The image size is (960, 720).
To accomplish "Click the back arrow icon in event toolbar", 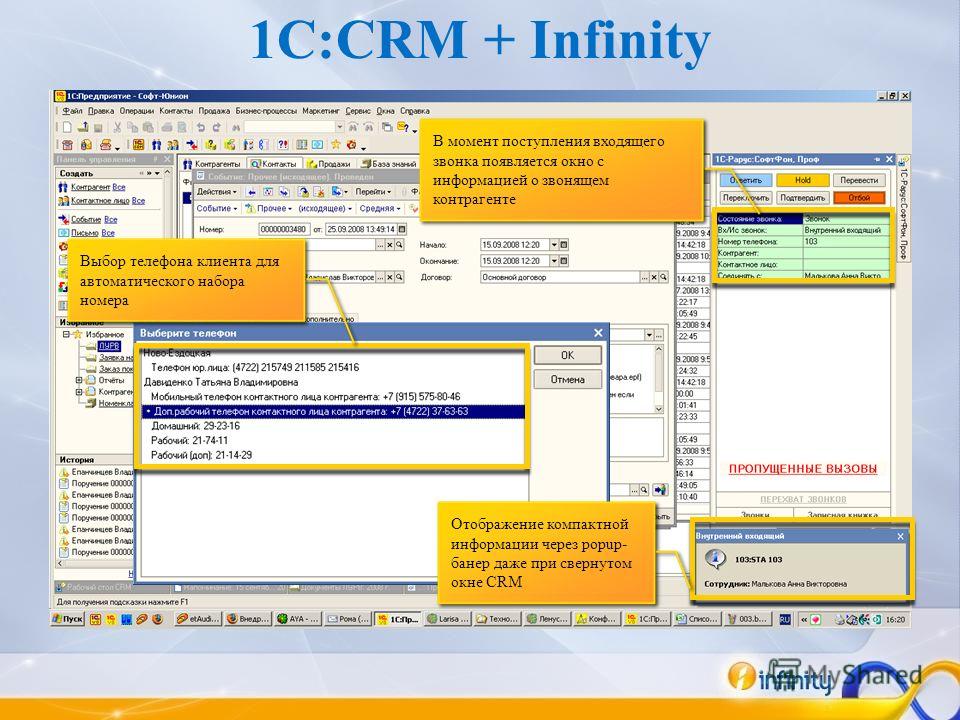I will pos(251,192).
